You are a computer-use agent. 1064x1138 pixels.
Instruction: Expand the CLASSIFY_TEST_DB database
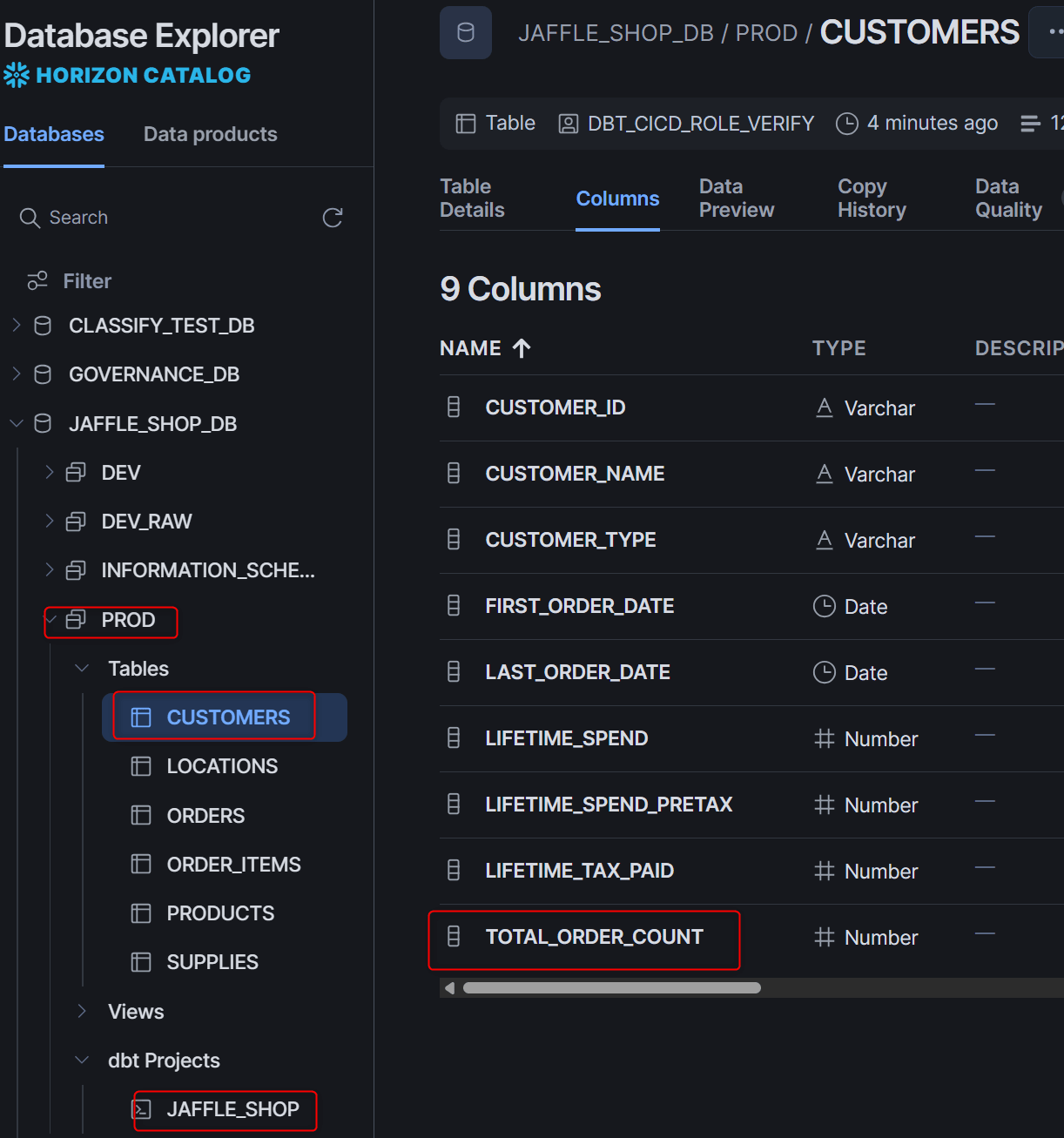click(x=17, y=325)
